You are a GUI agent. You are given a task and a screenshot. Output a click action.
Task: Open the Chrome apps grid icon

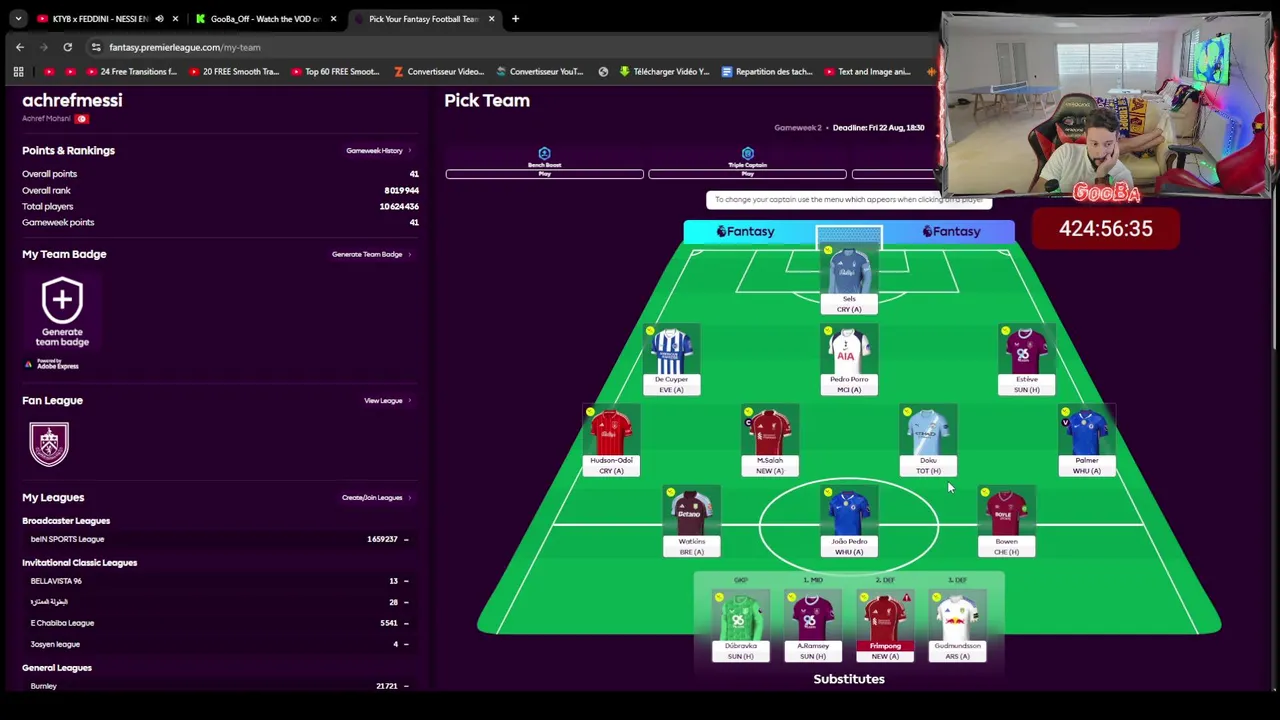point(18,71)
